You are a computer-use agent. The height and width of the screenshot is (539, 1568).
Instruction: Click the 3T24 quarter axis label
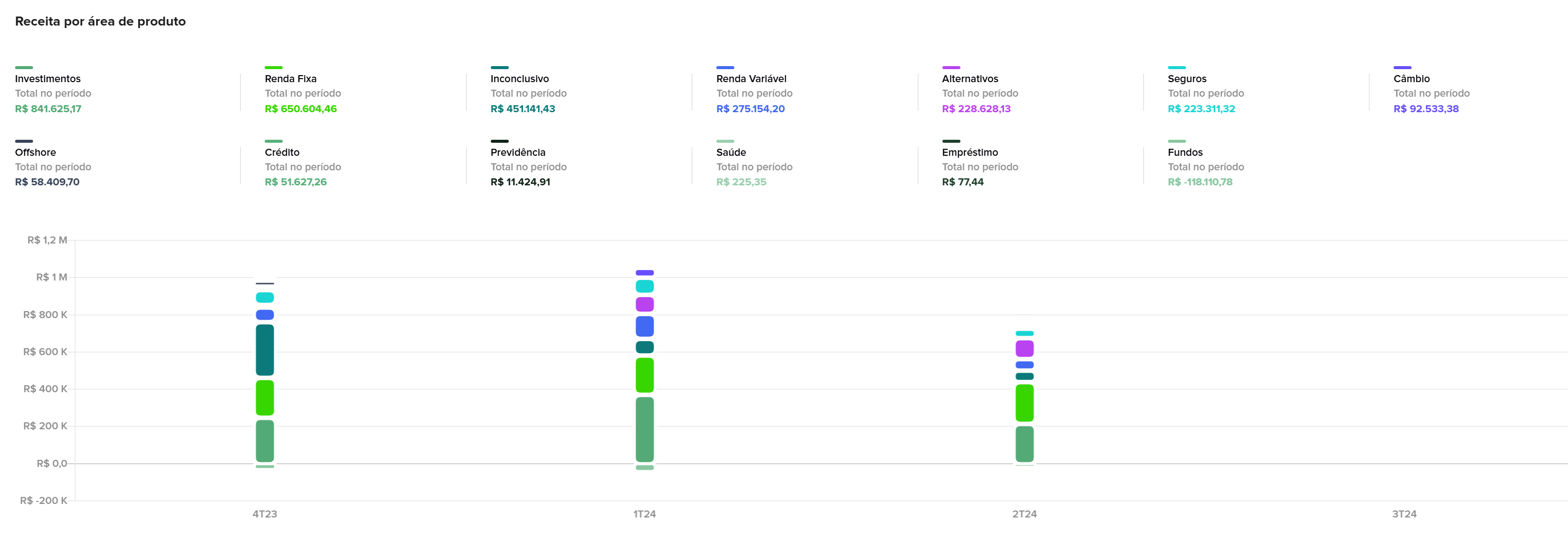pos(1404,514)
